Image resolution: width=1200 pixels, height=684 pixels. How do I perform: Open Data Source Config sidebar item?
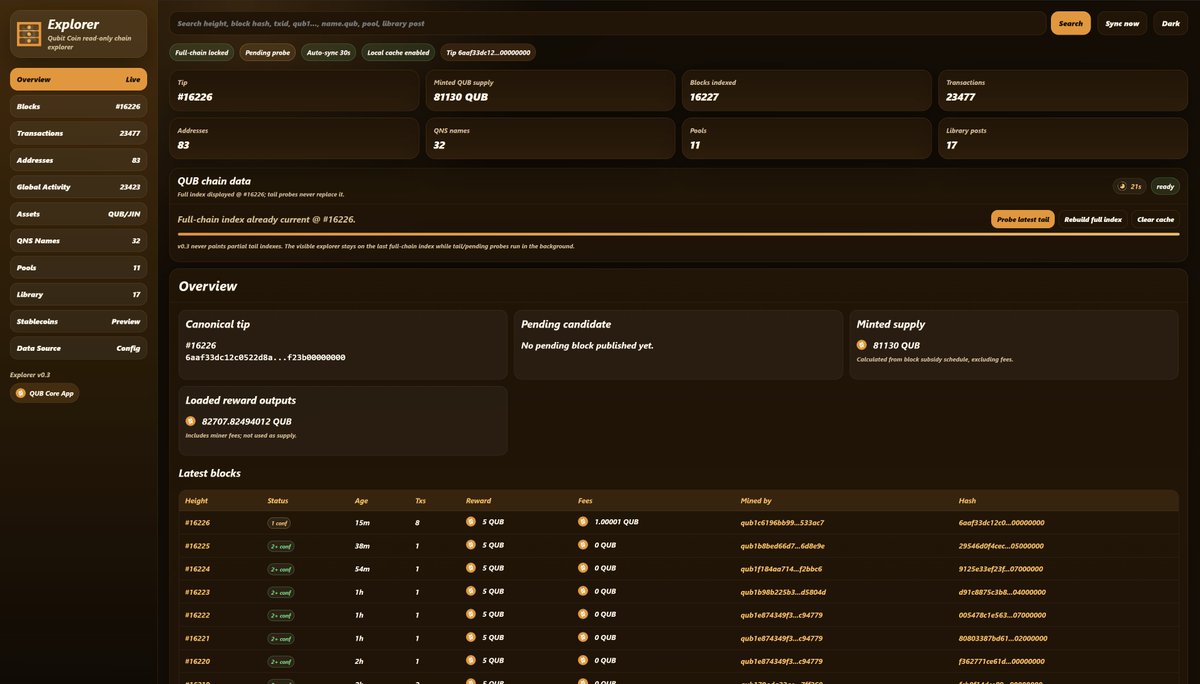pos(78,348)
